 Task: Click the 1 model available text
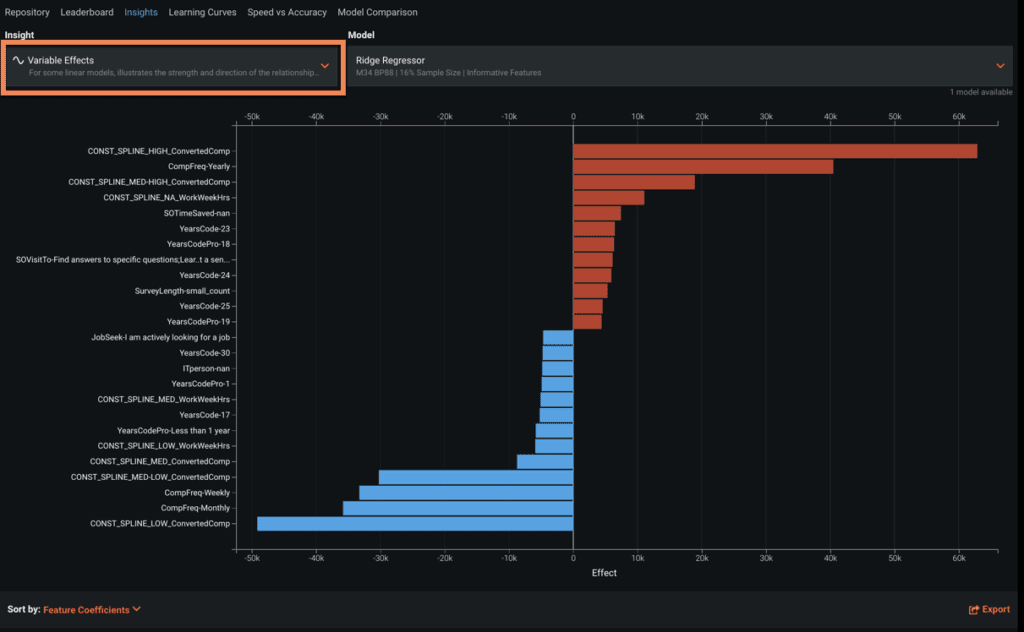pyautogui.click(x=981, y=92)
